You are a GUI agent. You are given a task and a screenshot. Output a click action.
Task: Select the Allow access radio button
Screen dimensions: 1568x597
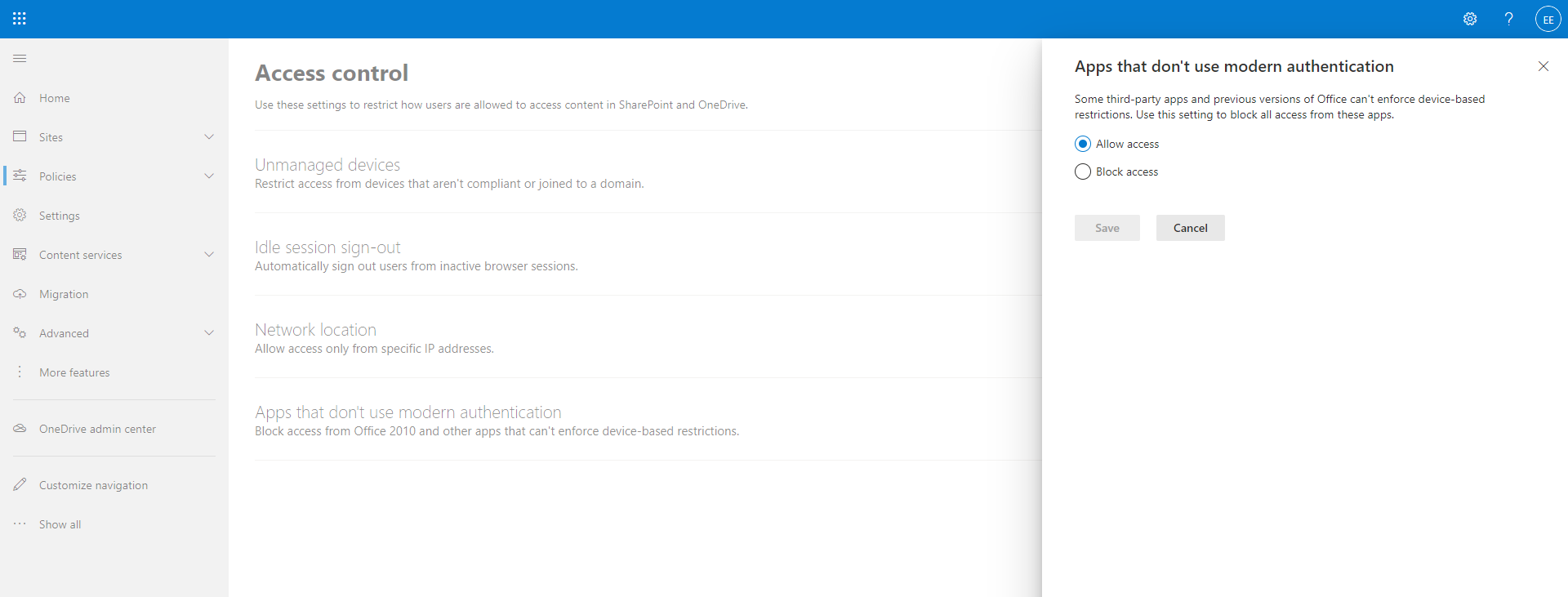(x=1083, y=145)
